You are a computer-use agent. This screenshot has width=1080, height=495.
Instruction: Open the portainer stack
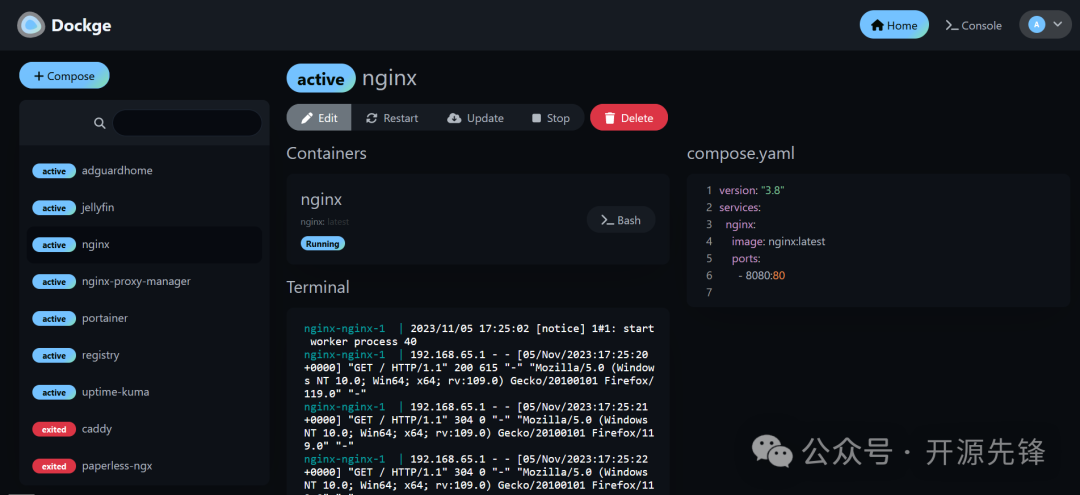144,318
